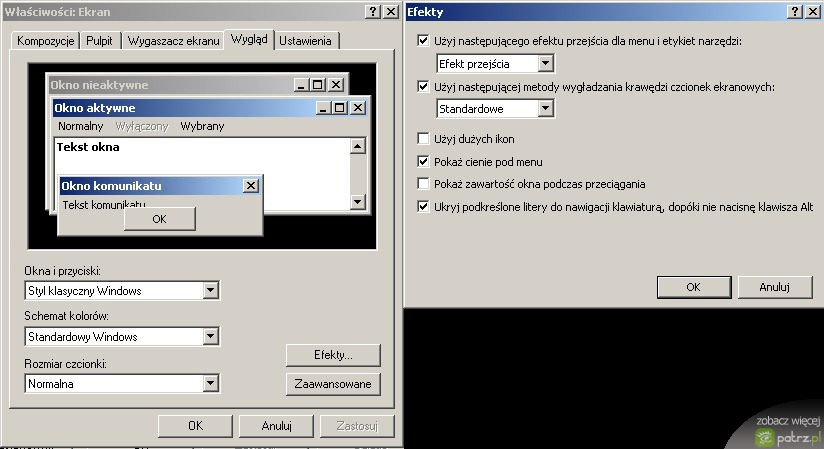
Task: Open the Rozmiar czcionki dropdown
Action: (x=210, y=383)
